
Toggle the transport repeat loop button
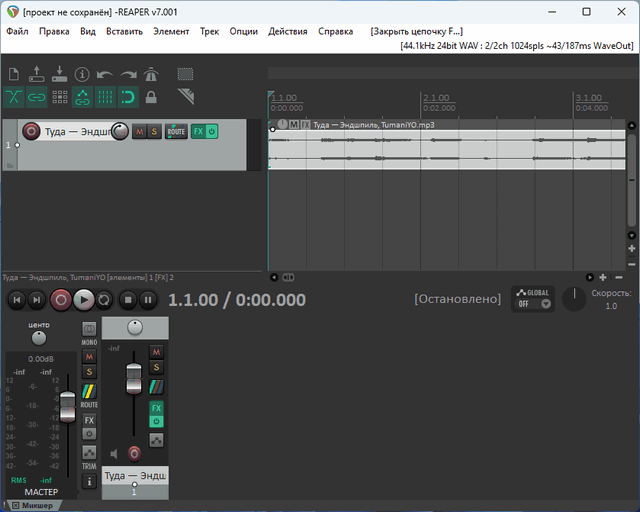point(104,299)
